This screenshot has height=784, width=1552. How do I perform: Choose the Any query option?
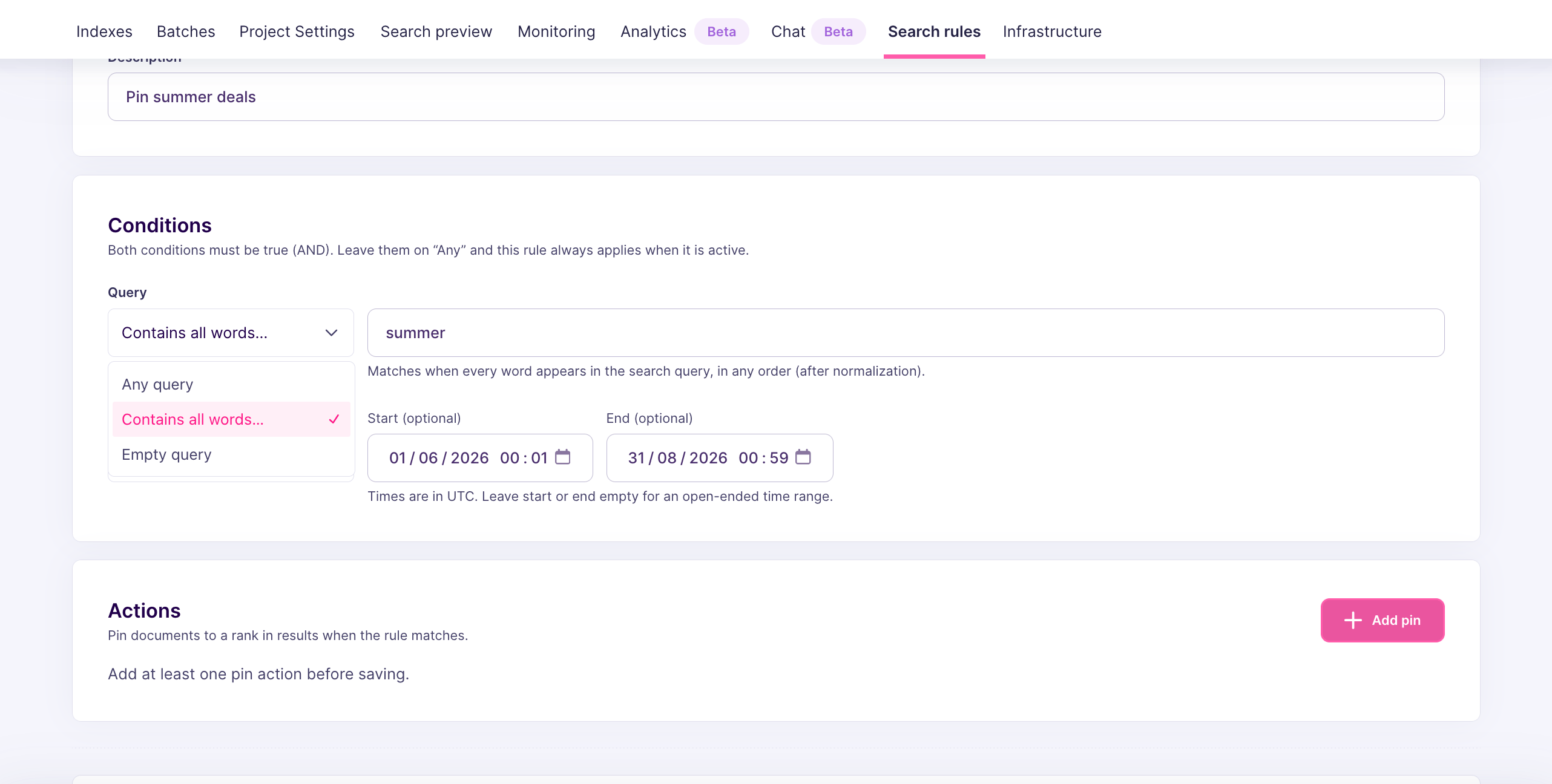coord(231,385)
